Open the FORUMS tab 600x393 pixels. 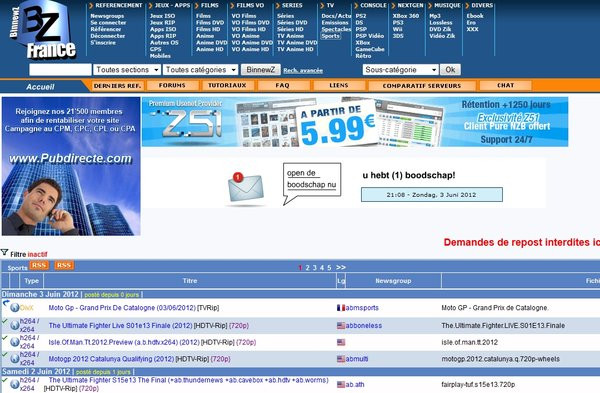point(172,85)
